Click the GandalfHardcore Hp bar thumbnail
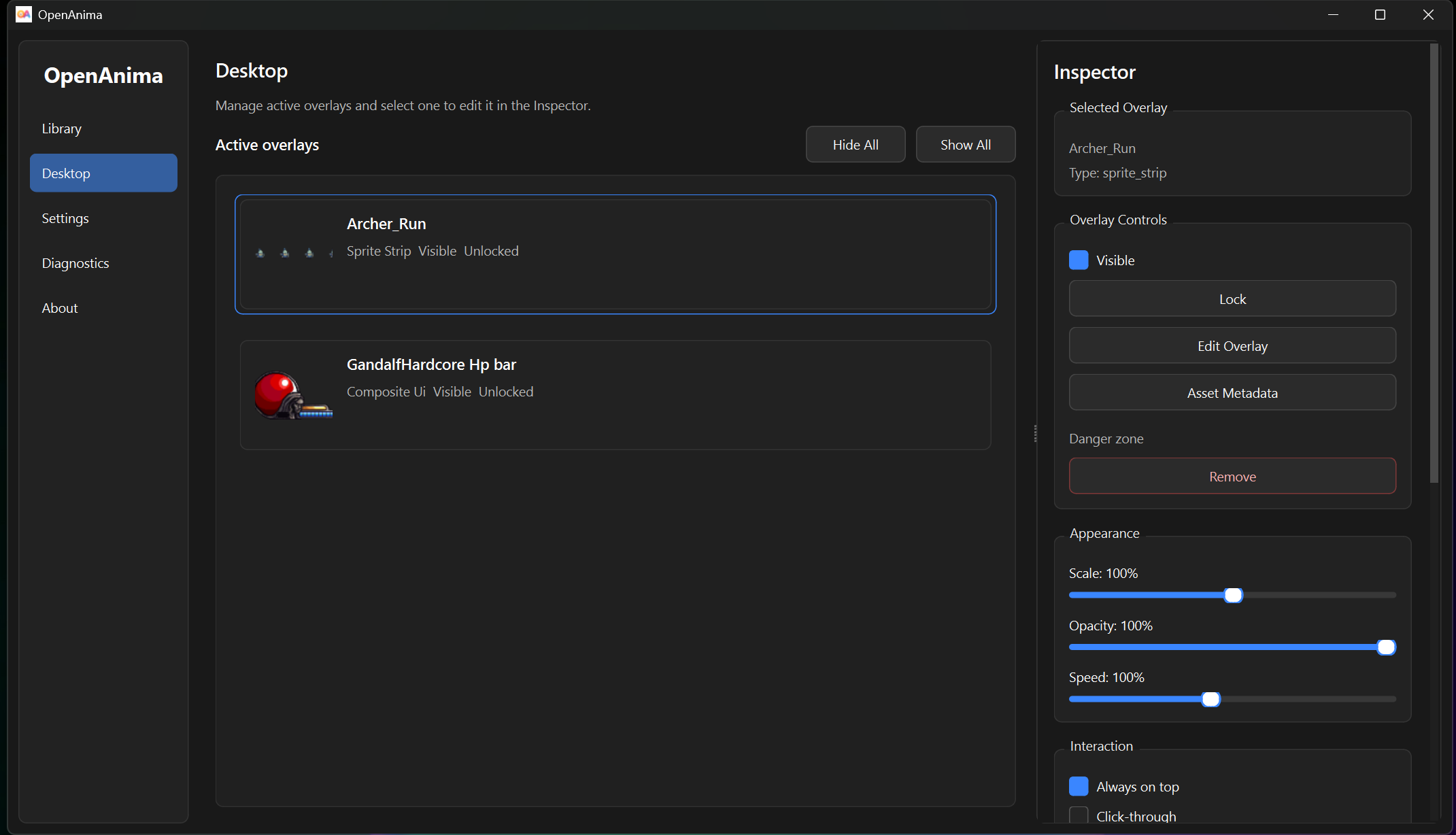 tap(294, 395)
